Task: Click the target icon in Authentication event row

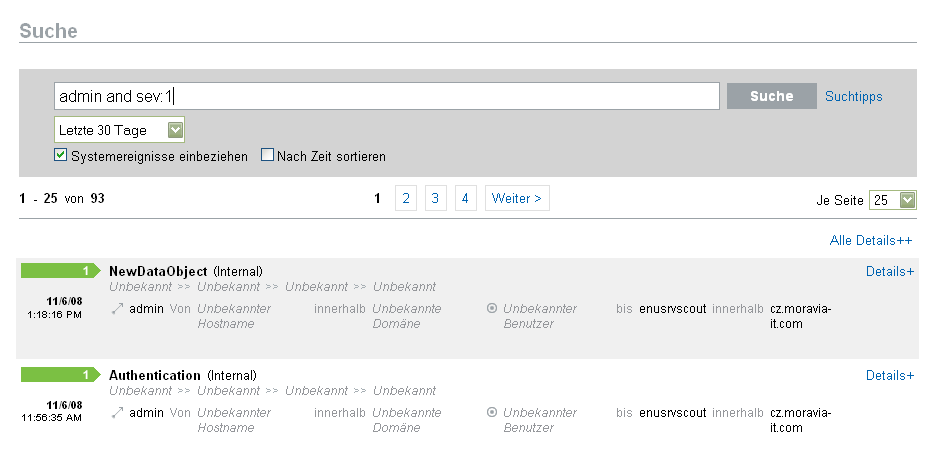Action: pyautogui.click(x=492, y=413)
